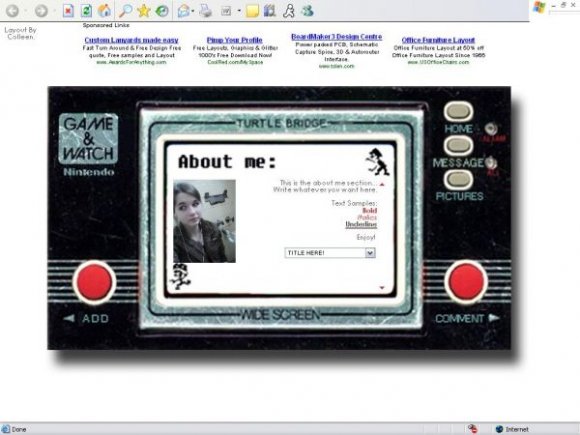Open the browser Home page icon
Viewport: 580px width, 435px height.
pos(105,11)
